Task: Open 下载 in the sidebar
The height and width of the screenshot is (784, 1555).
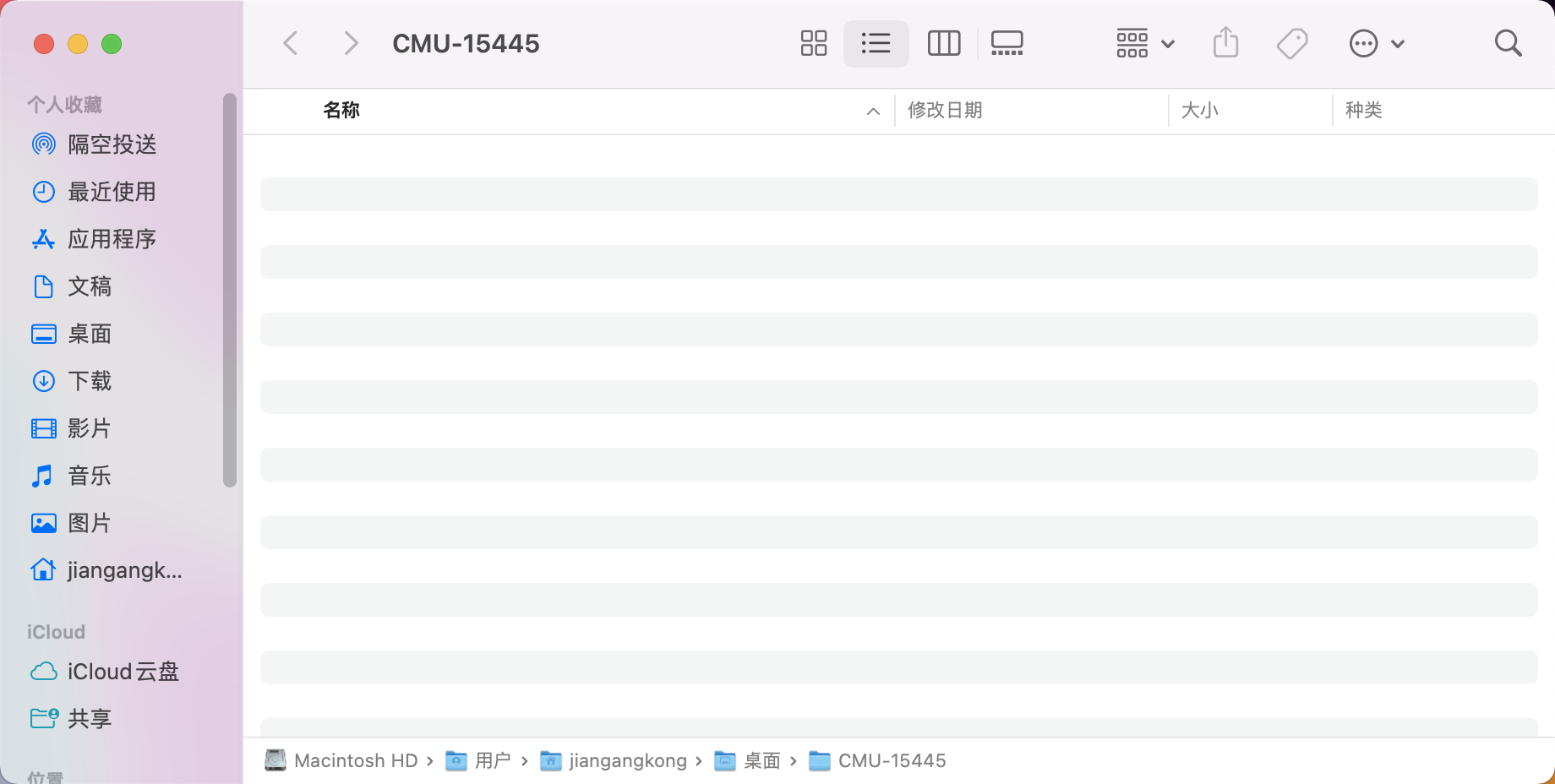Action: pos(90,381)
